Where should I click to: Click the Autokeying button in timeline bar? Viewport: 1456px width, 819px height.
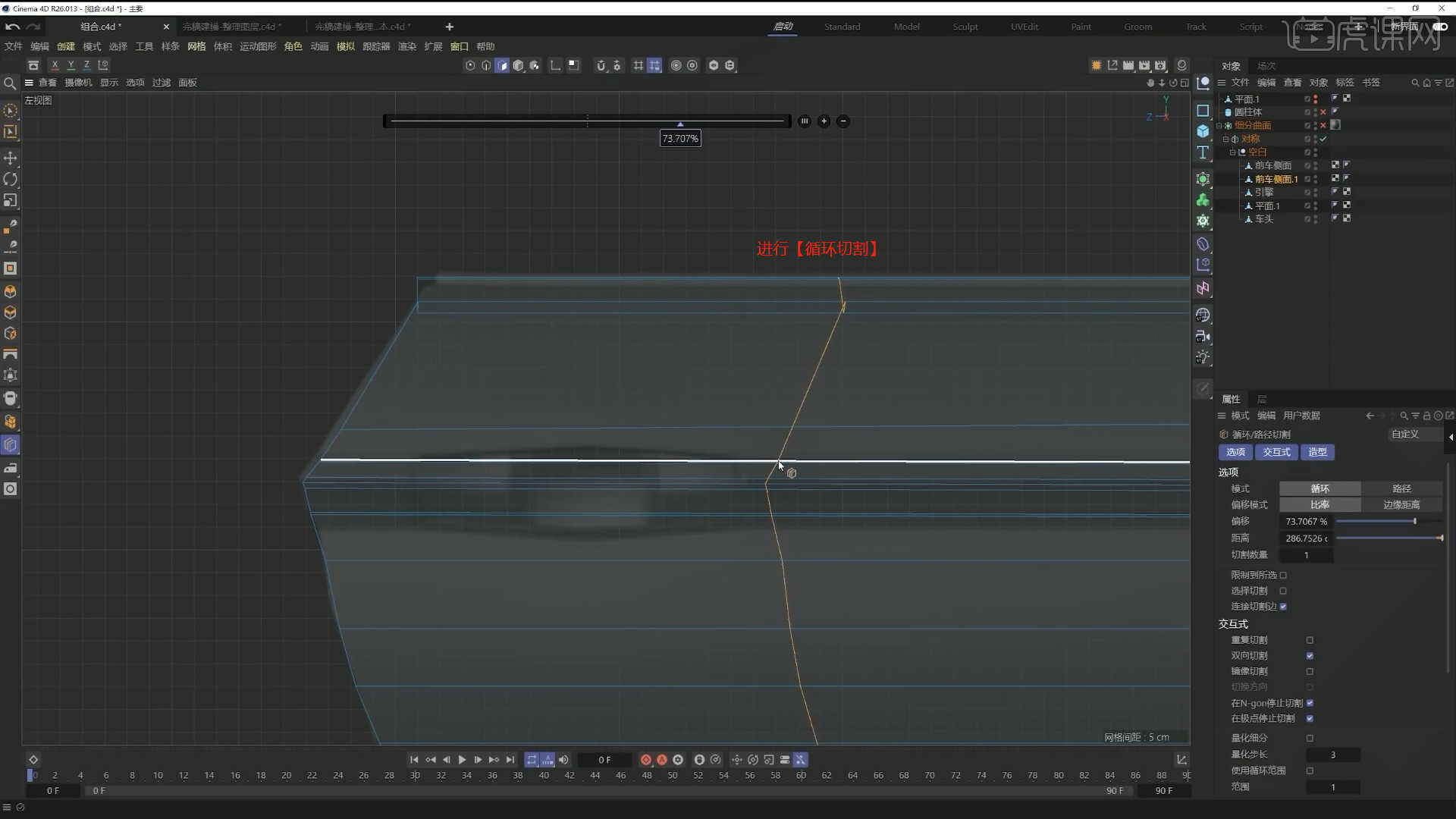[661, 759]
